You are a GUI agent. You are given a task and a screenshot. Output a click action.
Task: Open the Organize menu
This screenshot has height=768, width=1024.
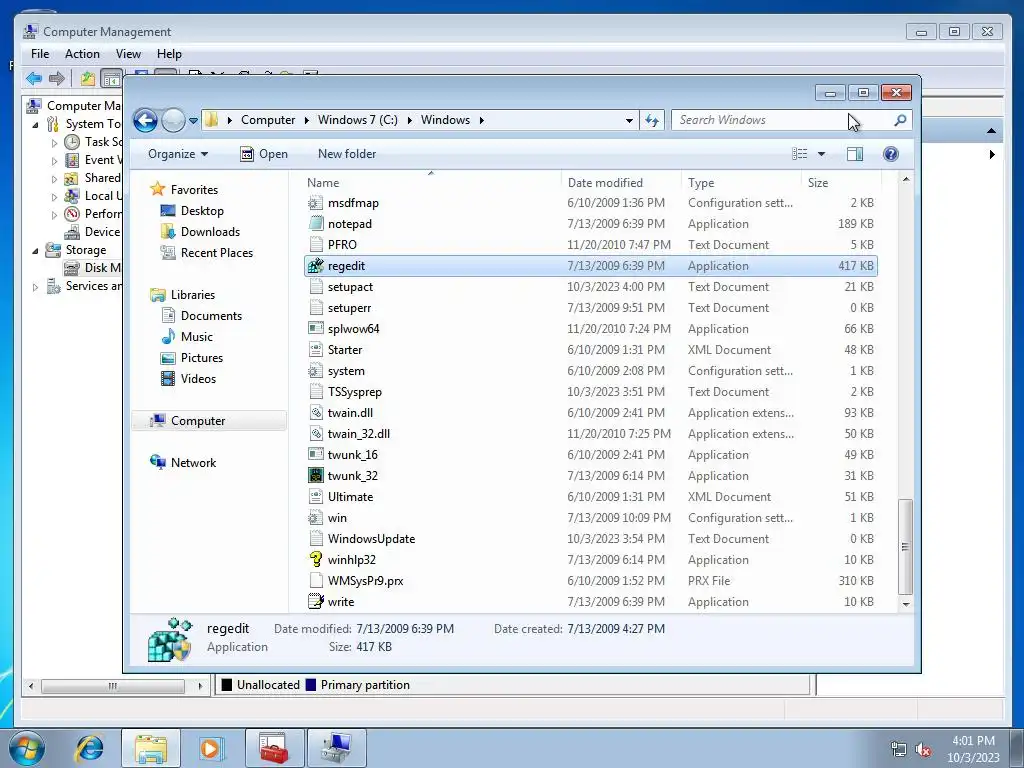(x=178, y=154)
